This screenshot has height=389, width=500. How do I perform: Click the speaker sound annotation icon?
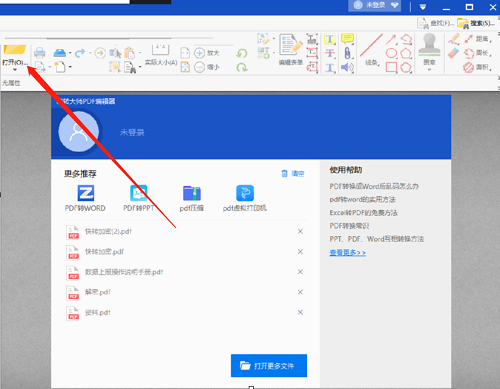pos(347,67)
